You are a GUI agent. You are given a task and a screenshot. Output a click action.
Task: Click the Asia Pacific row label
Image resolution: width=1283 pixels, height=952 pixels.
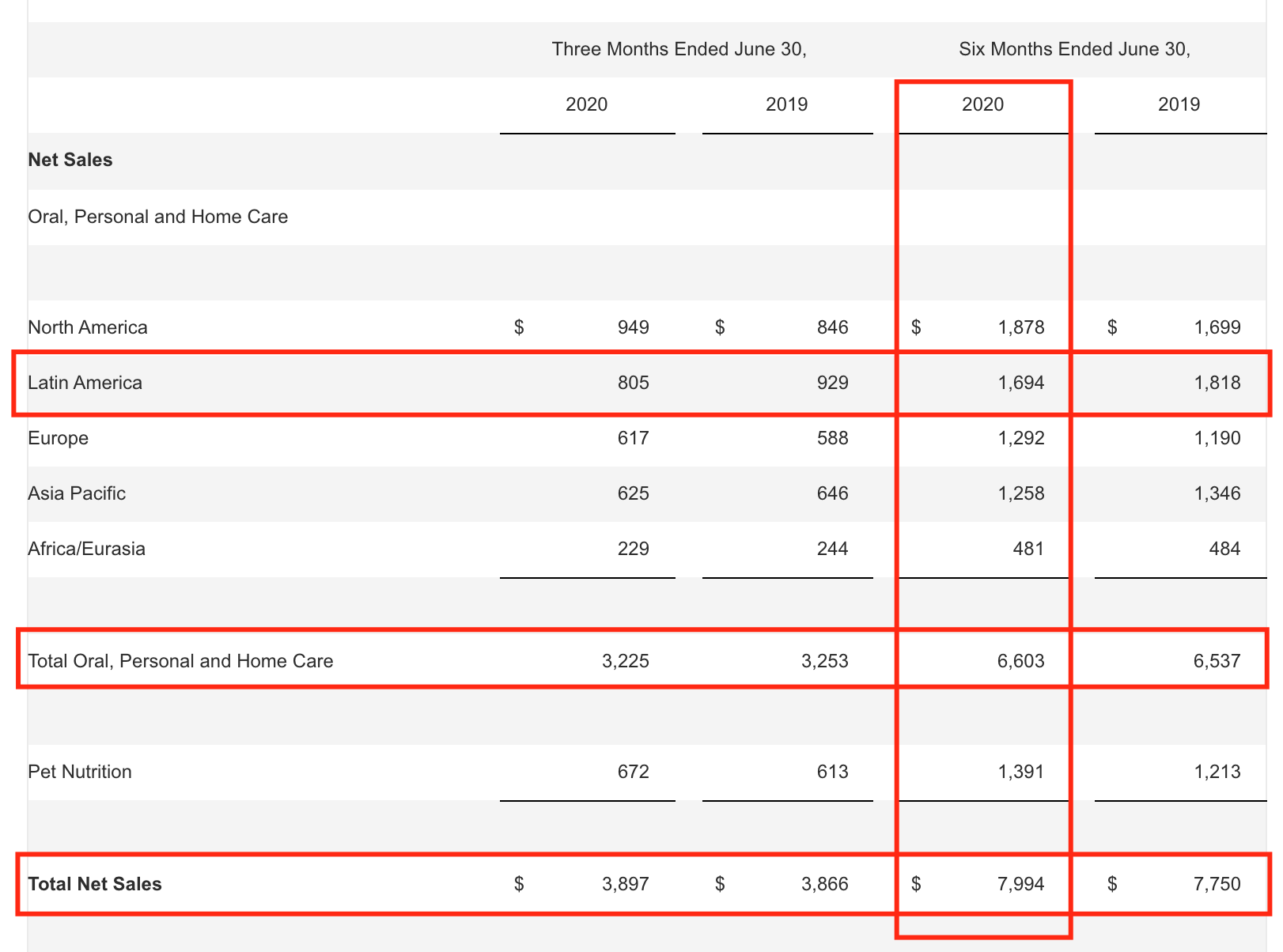tap(77, 493)
